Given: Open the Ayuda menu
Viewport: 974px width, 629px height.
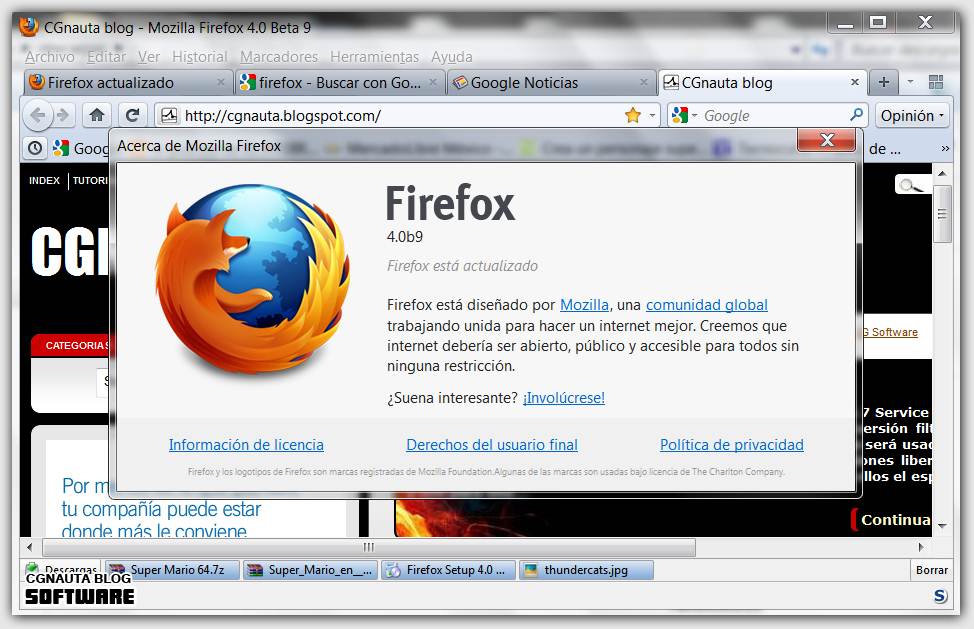Looking at the screenshot, I should click(452, 57).
